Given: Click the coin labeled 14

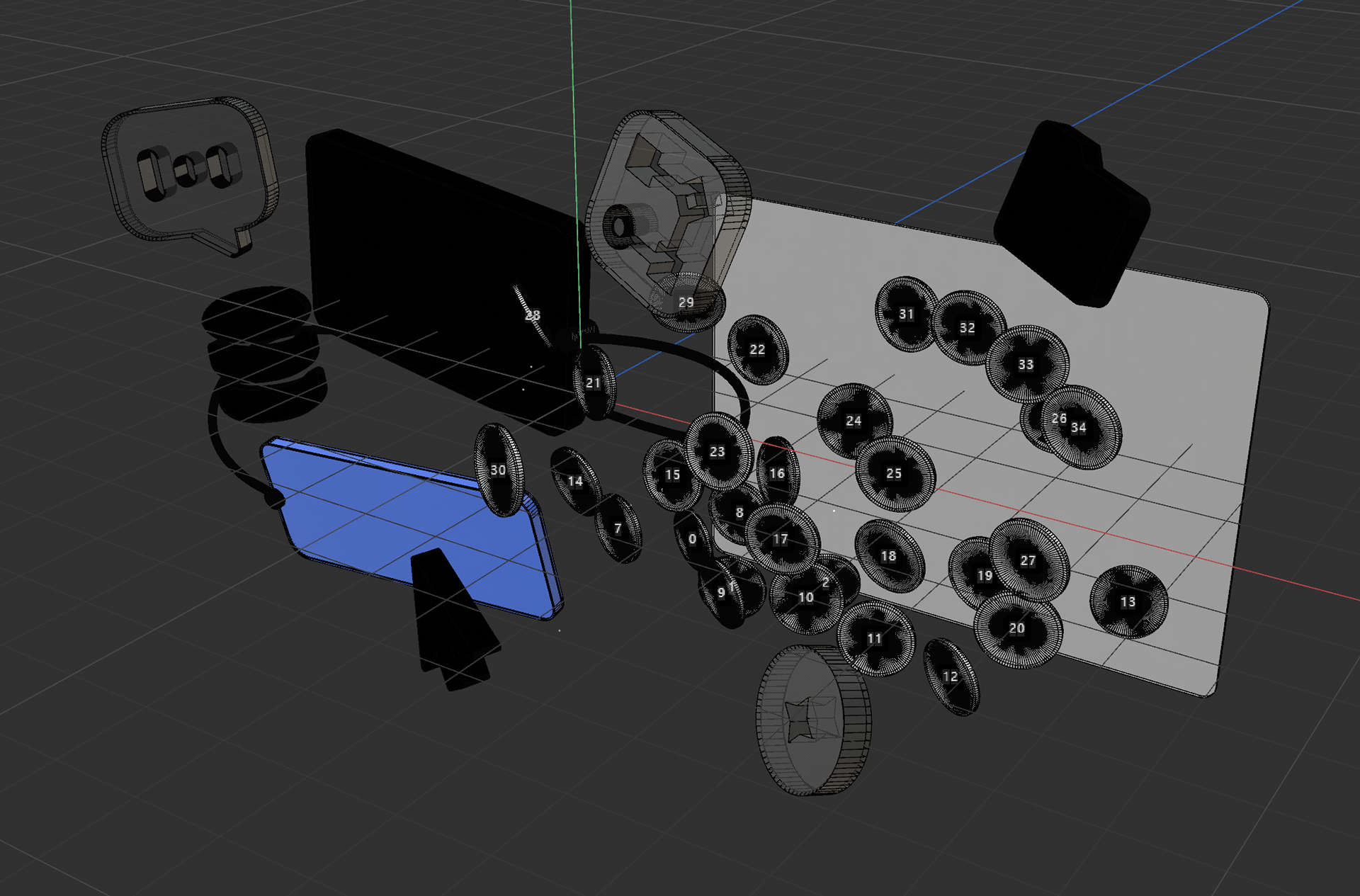Looking at the screenshot, I should coord(575,482).
